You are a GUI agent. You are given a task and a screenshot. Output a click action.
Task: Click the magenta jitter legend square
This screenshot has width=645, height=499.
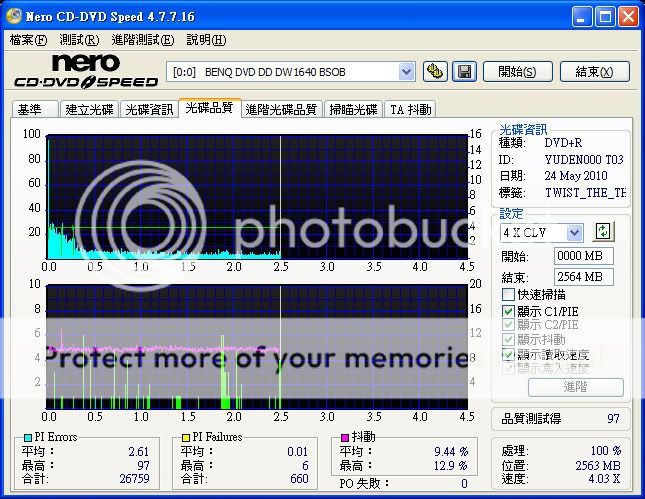[x=345, y=437]
